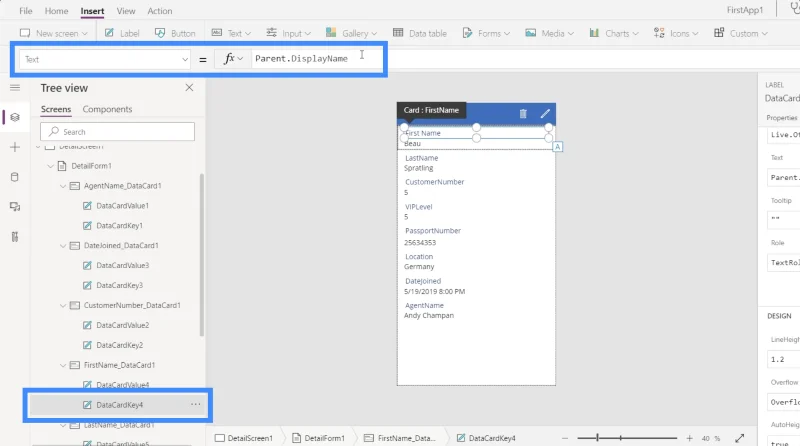Click the formula bar Parent.DisplayName

pos(301,59)
